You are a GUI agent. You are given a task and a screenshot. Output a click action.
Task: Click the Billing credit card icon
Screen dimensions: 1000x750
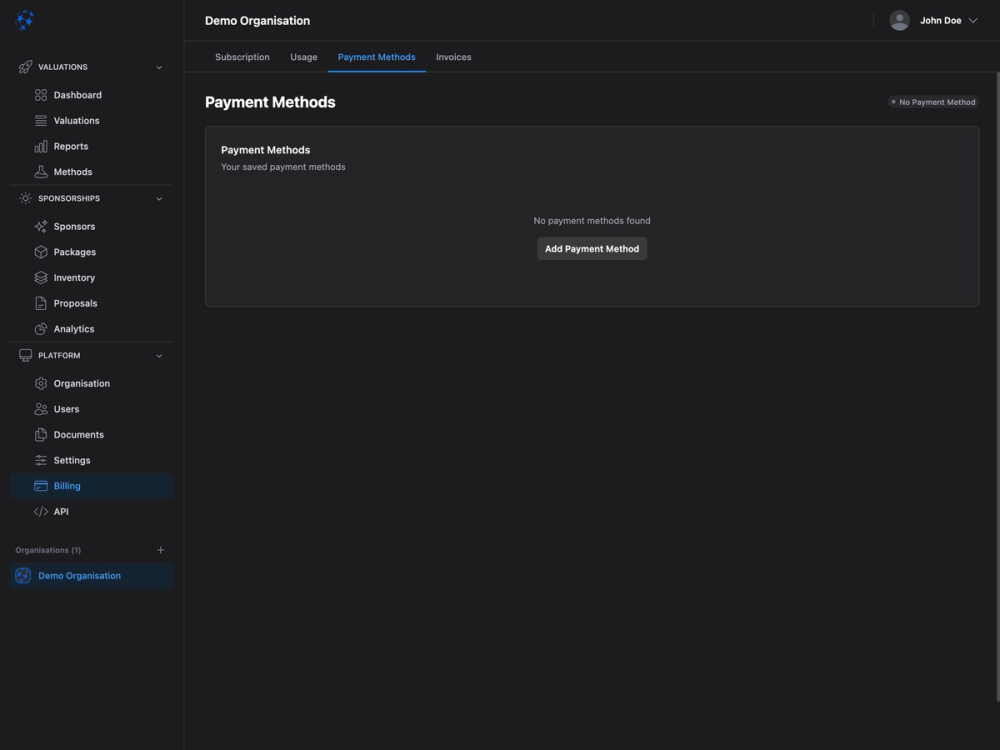coord(40,485)
